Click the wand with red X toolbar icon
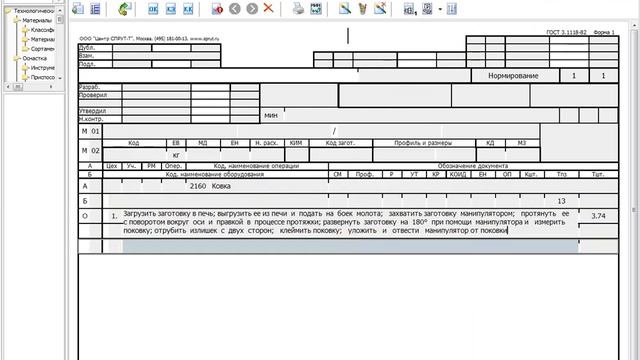 [x=380, y=9]
